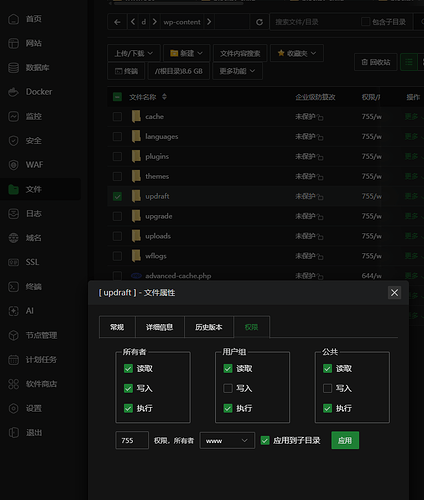Select the 权限 permissions tab
Screen dimensions: 424x500
pos(252,327)
